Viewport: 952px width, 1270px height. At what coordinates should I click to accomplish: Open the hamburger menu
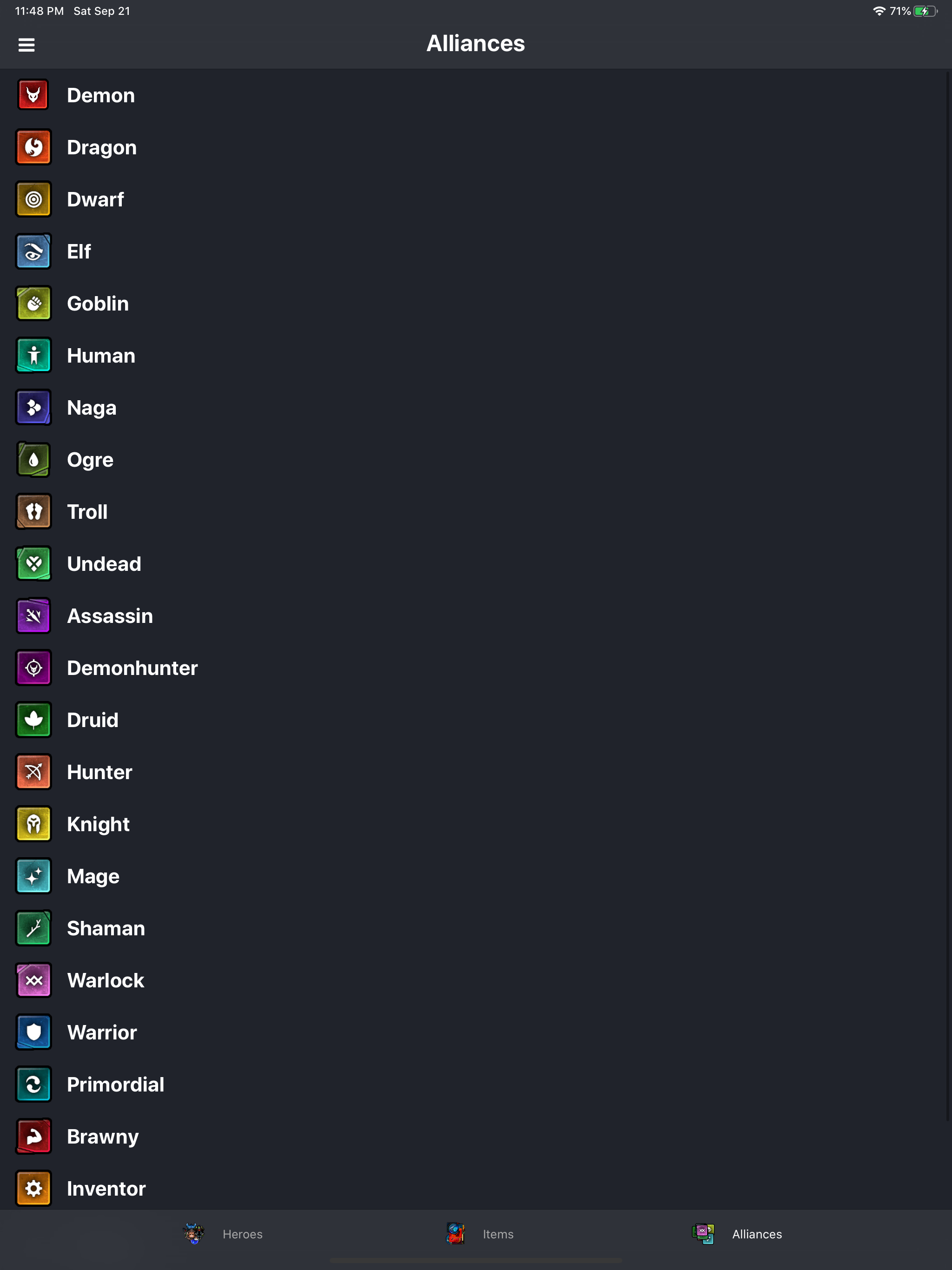pos(26,45)
